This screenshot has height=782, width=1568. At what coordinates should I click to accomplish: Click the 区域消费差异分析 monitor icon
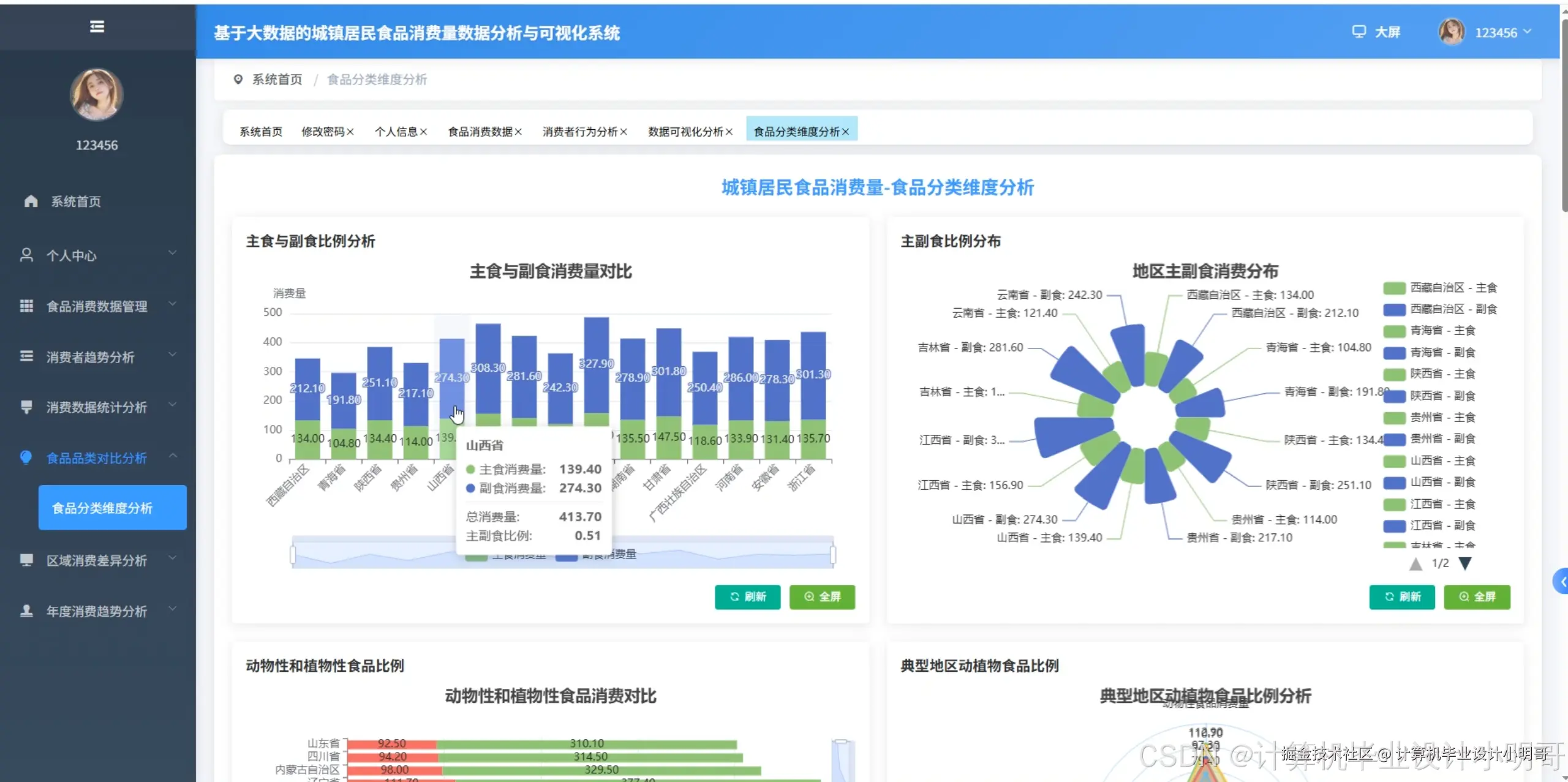point(26,560)
